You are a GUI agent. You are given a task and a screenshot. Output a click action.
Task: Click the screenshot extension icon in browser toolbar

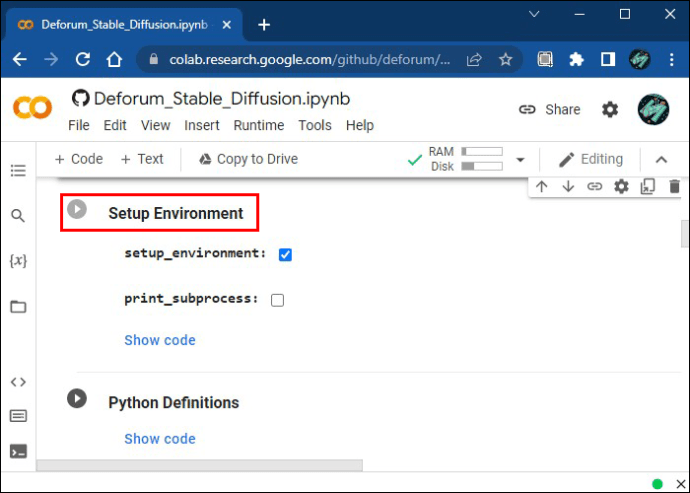[545, 59]
